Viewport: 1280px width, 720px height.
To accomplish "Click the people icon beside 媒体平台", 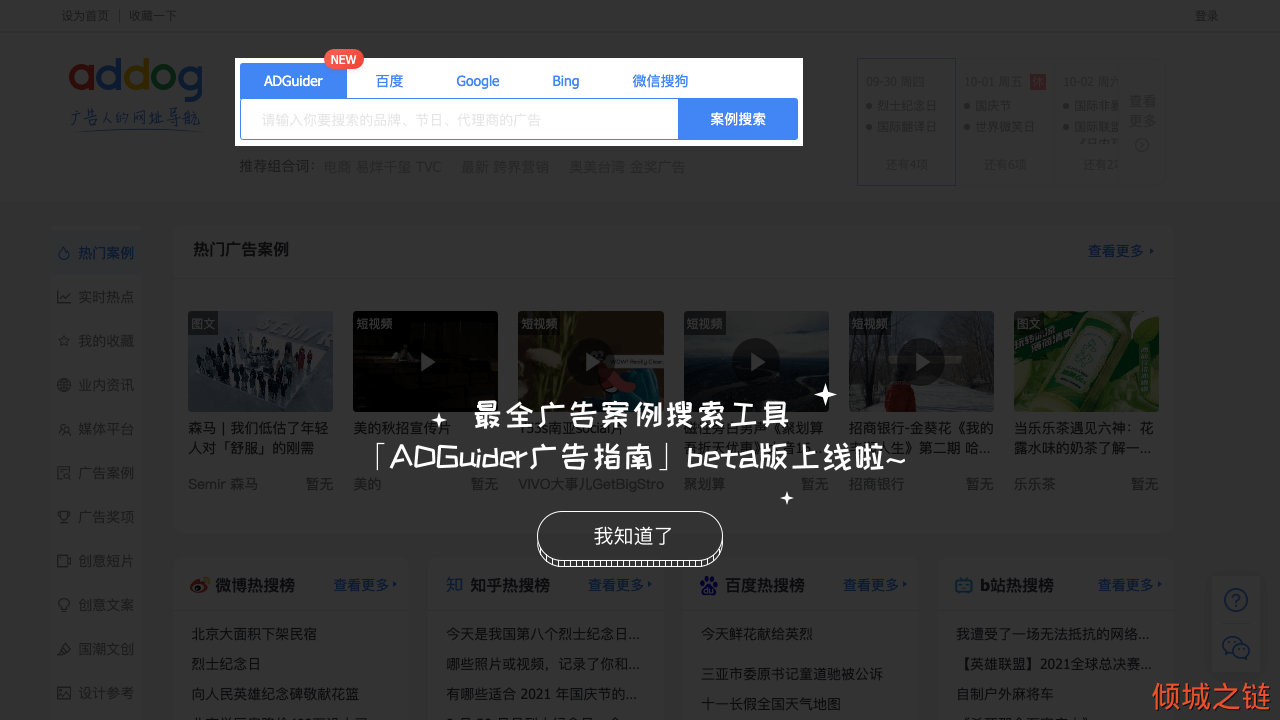I will click(64, 429).
